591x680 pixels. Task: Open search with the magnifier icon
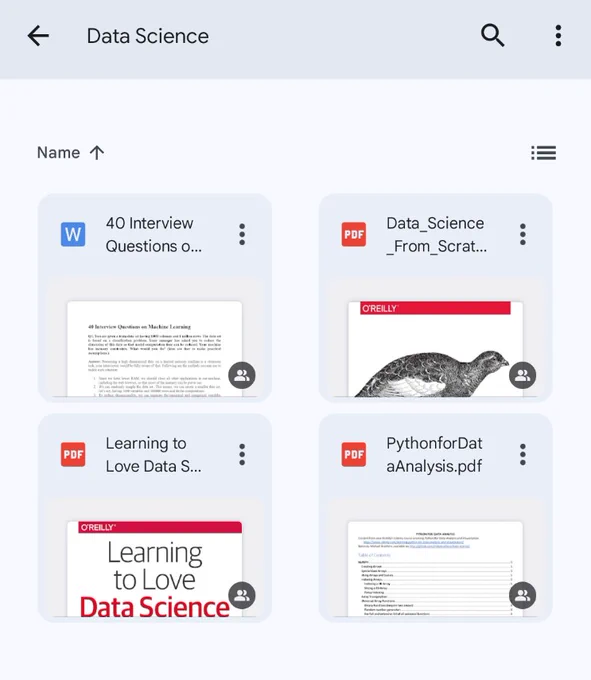[x=493, y=36]
